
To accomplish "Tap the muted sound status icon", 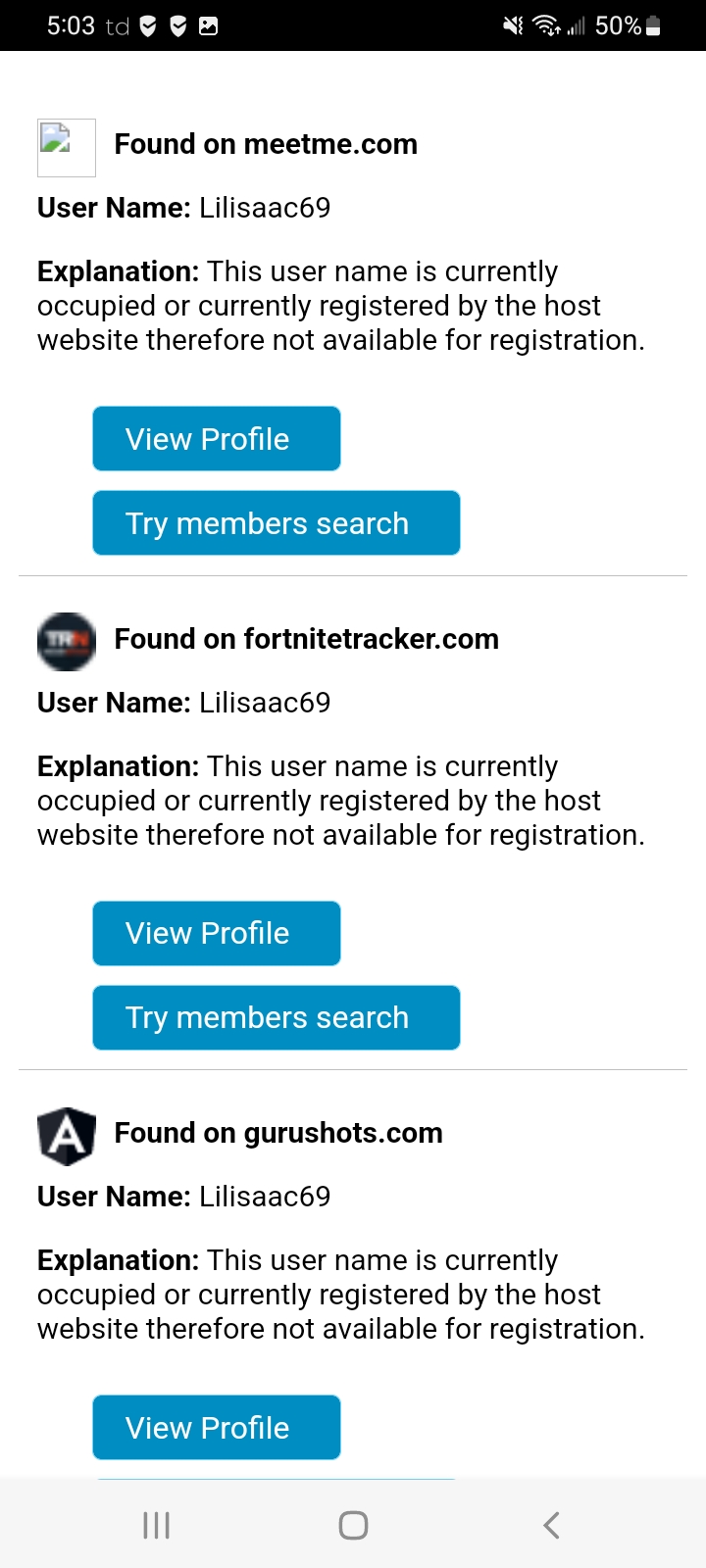I will [x=513, y=26].
